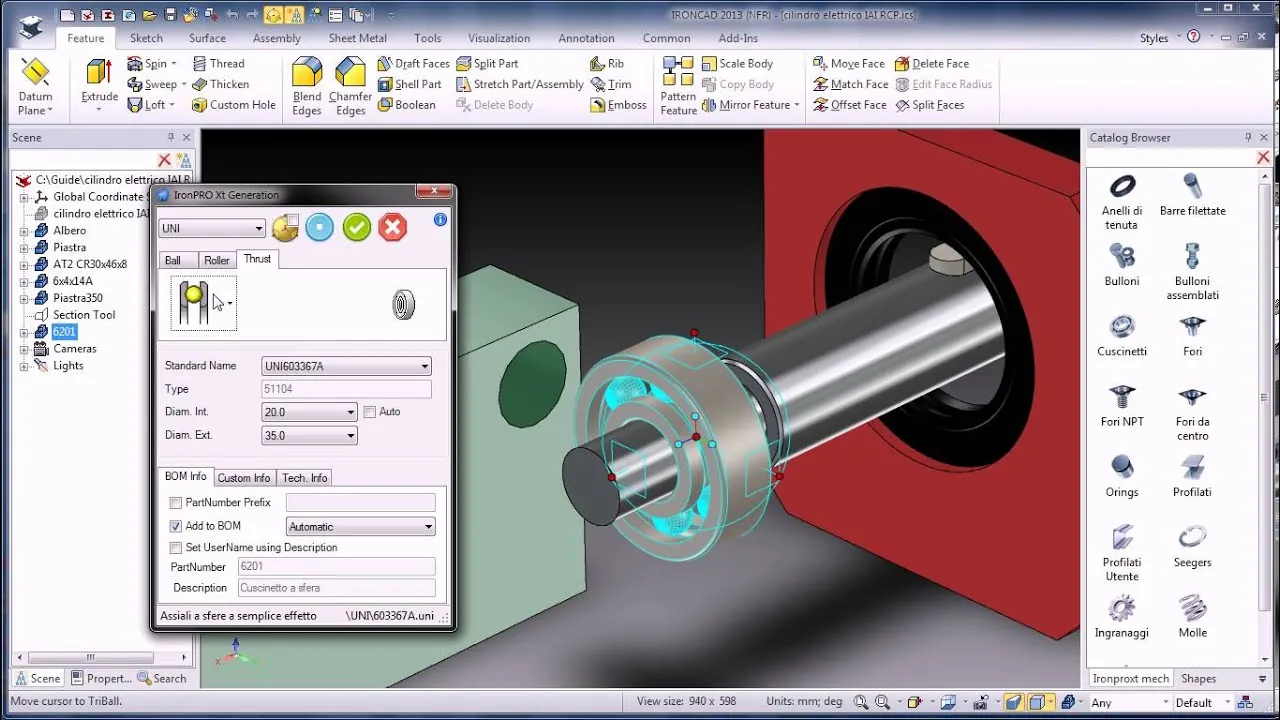Open the Standard Name dropdown
This screenshot has height=720, width=1280.
click(x=346, y=366)
